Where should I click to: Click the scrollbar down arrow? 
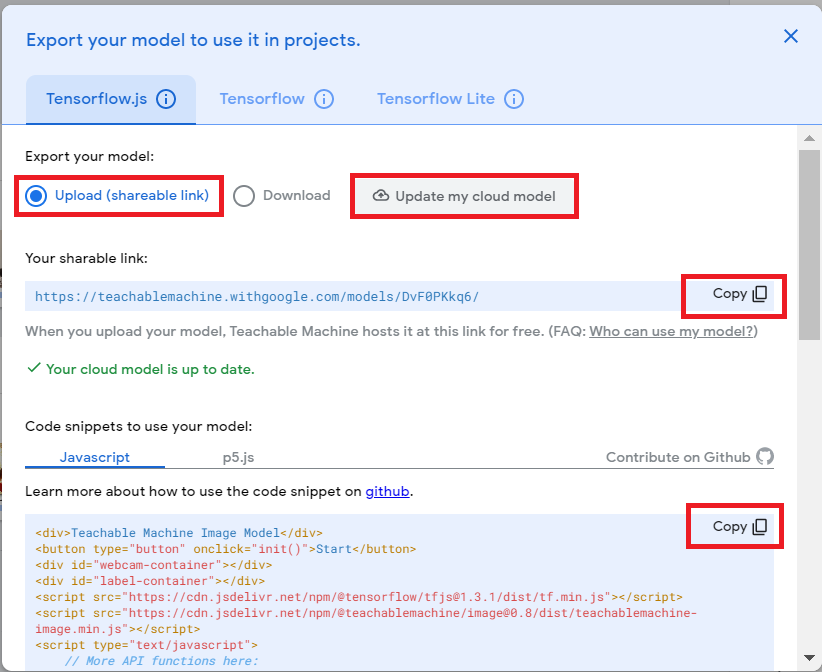(x=809, y=657)
